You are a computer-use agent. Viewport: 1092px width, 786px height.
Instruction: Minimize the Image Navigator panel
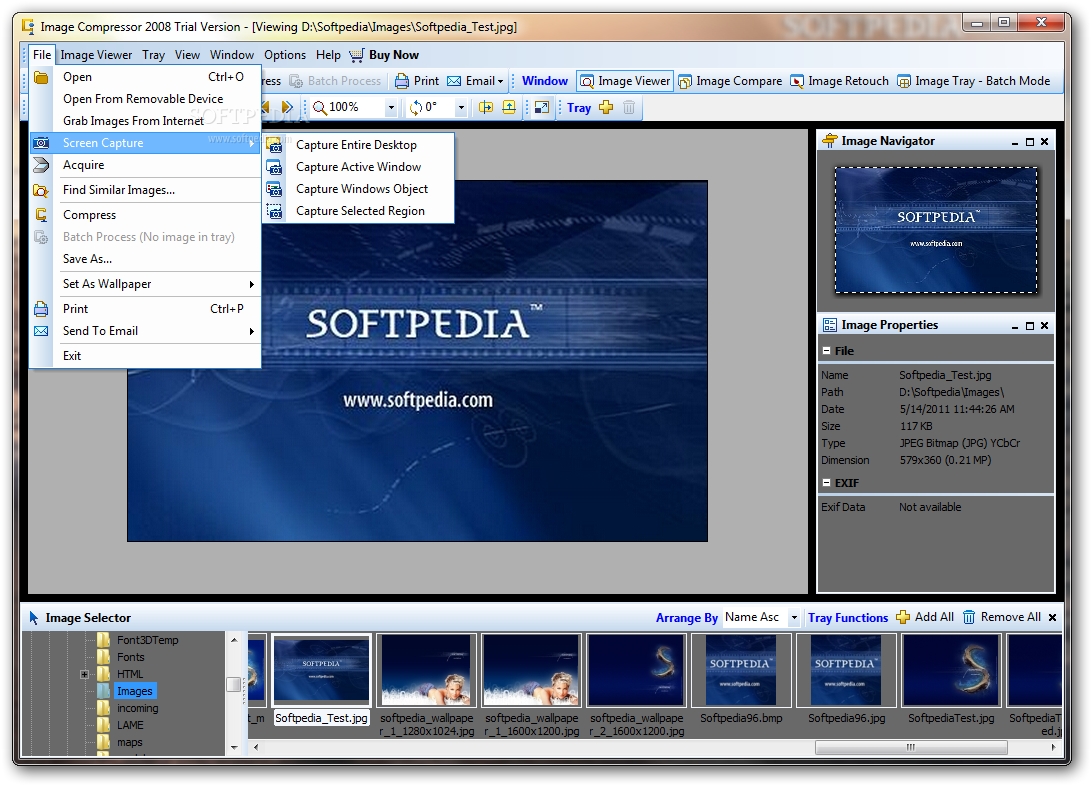coord(1015,142)
